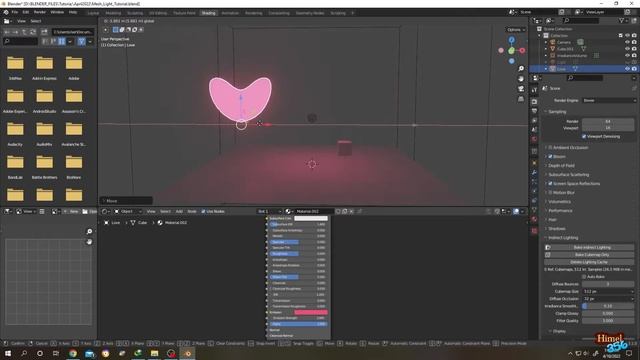Switch perspective/orthographic grid gizmo
The height and width of the screenshot is (360, 640).
click(x=521, y=99)
